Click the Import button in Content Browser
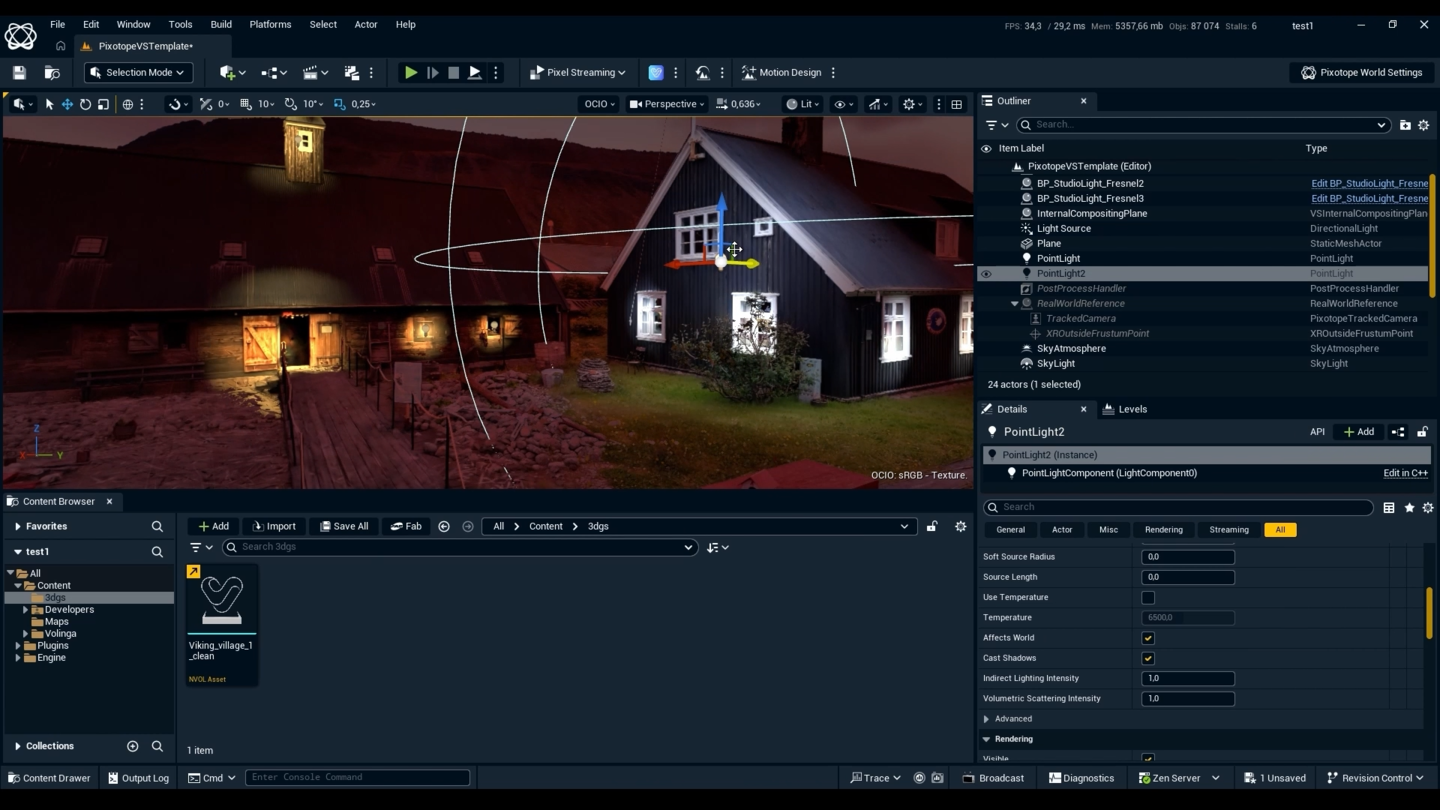Image resolution: width=1440 pixels, height=810 pixels. click(x=274, y=526)
